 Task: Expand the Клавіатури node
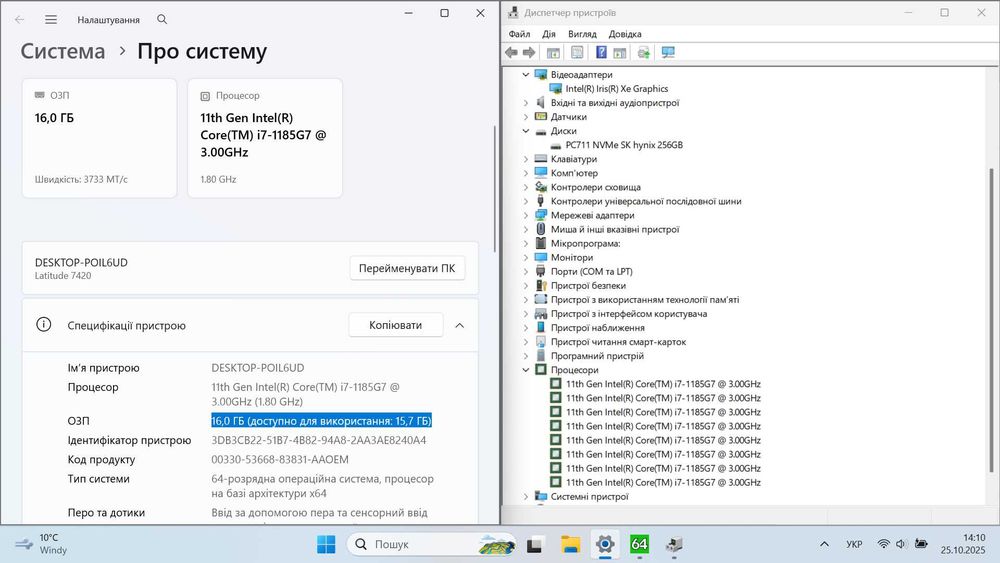(526, 159)
